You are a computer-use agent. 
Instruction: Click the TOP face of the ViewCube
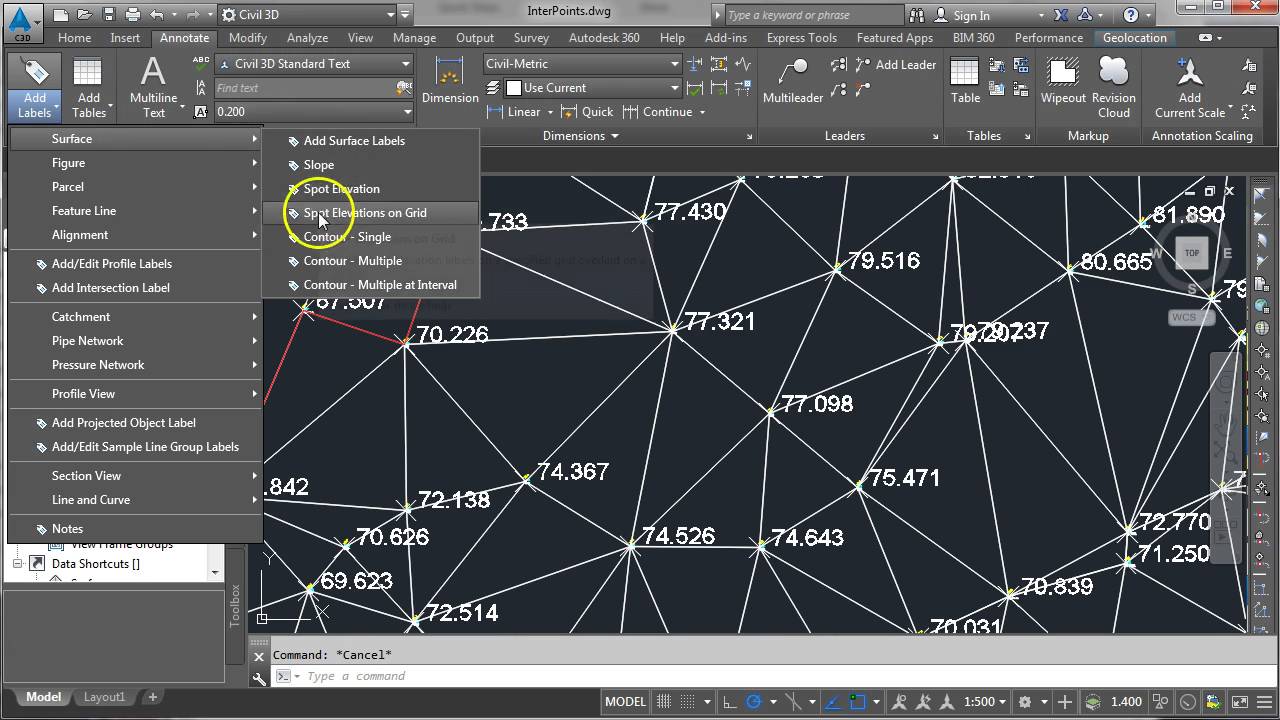1191,253
